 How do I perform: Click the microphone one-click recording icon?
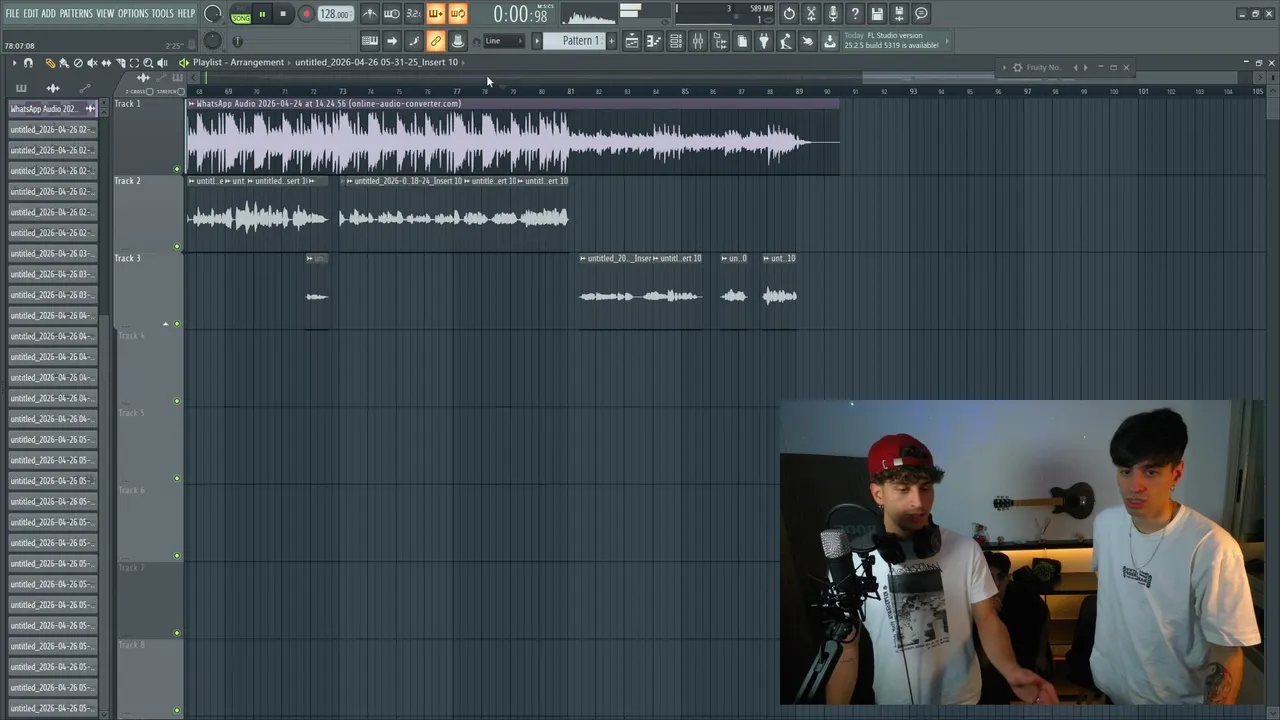pyautogui.click(x=833, y=14)
